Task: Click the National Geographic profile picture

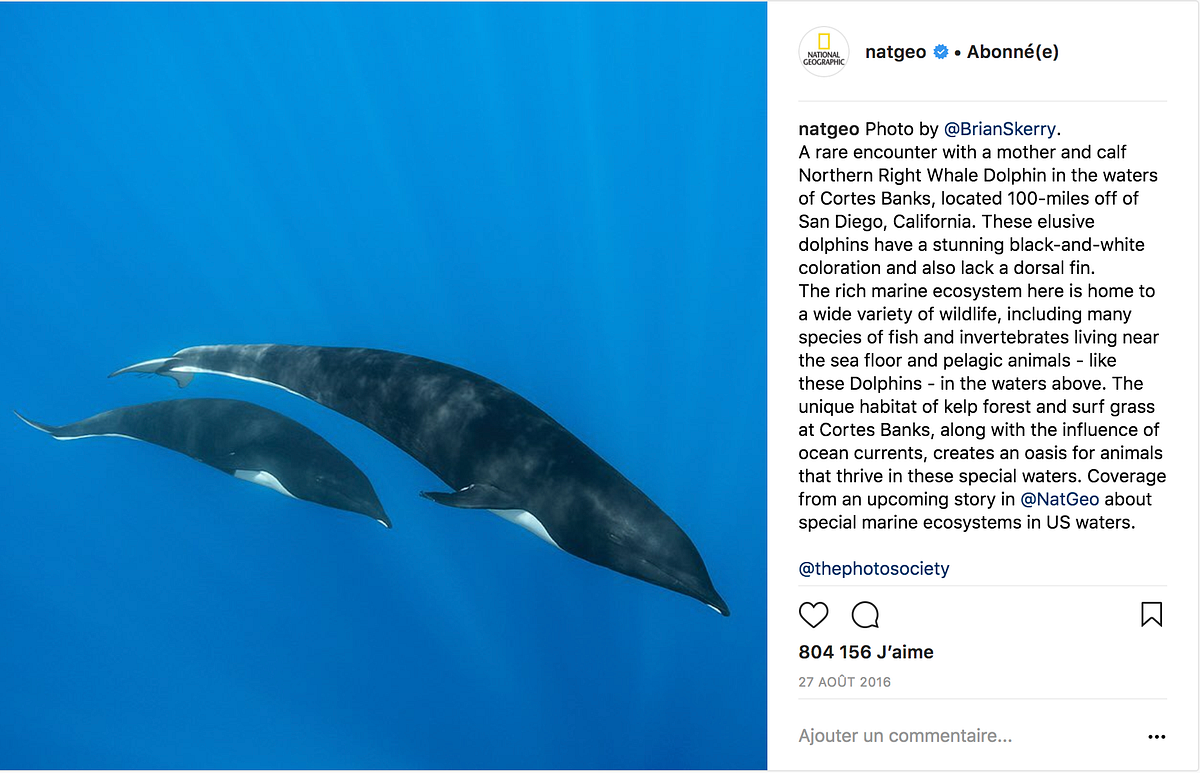Action: click(824, 52)
